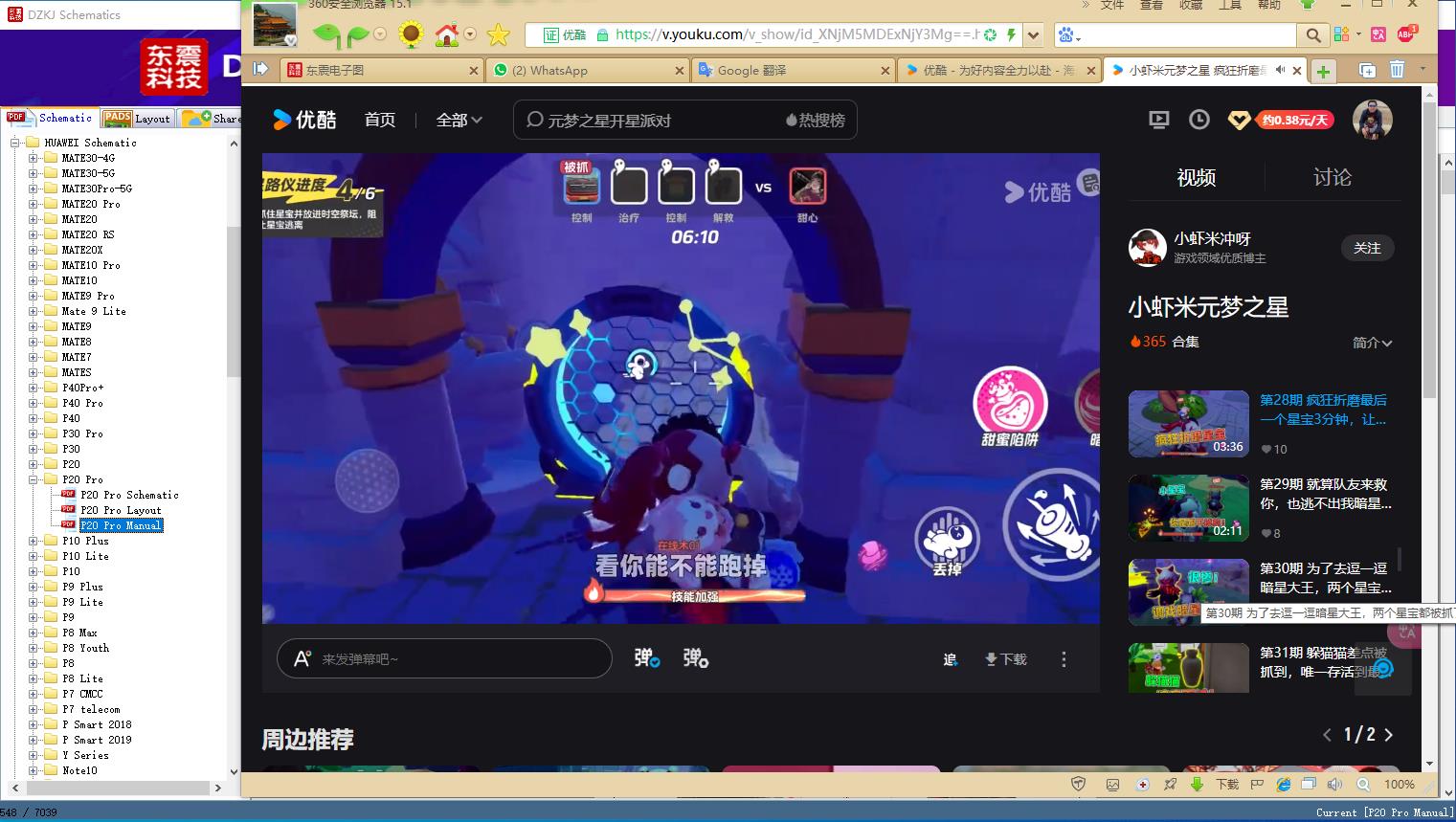Close the Google 翻译 tab
This screenshot has width=1456, height=822.
pos(885,70)
